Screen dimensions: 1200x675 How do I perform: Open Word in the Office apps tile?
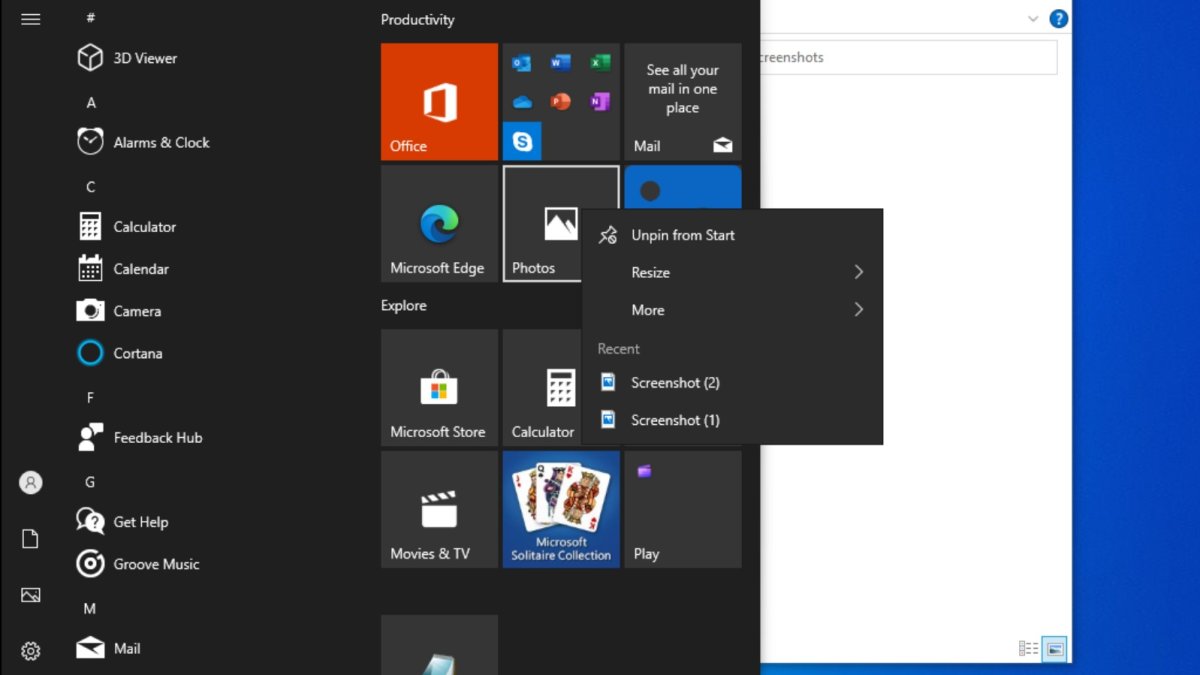[560, 63]
